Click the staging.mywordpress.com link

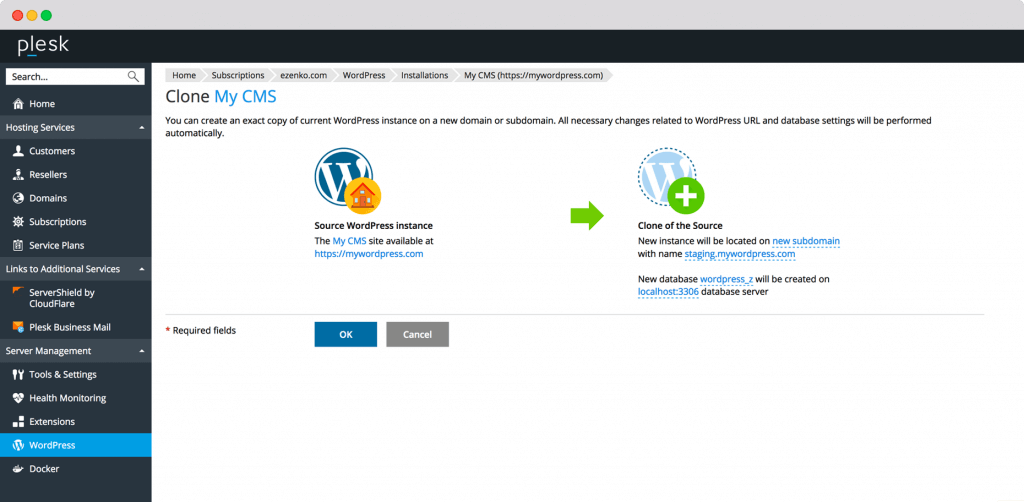[739, 255]
